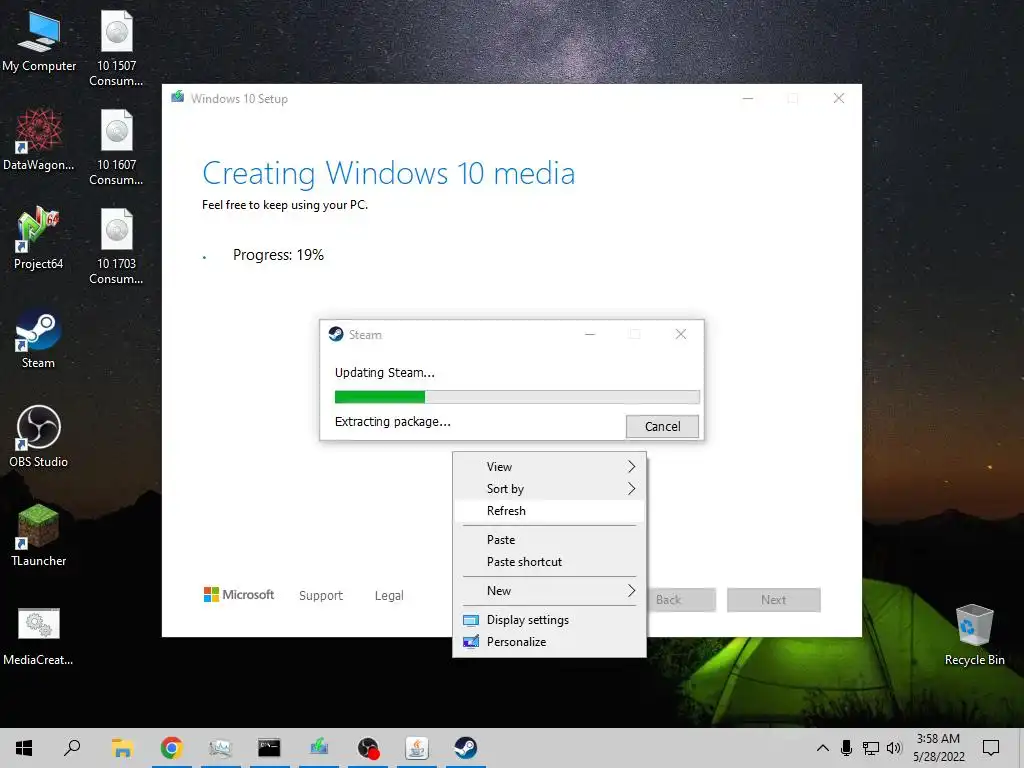This screenshot has width=1024, height=768.
Task: Choose Paste shortcut in context menu
Action: 549,562
